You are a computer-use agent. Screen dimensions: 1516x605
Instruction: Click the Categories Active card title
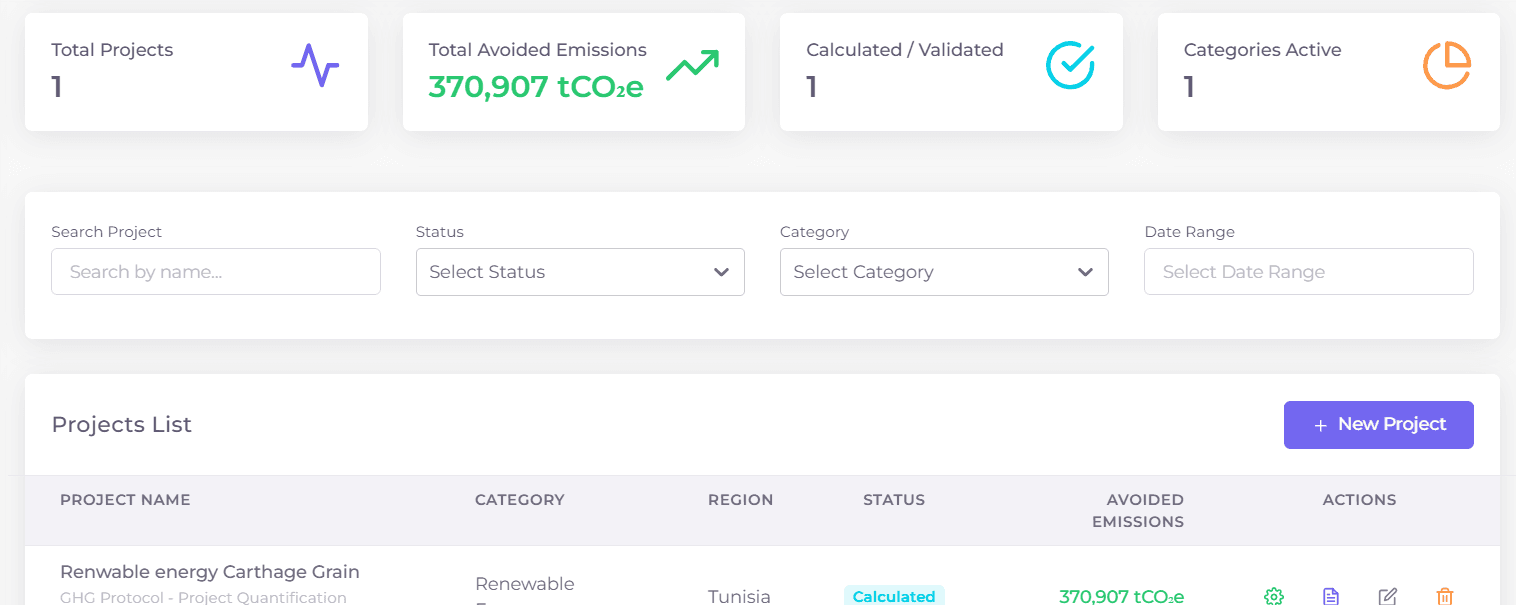click(1262, 50)
